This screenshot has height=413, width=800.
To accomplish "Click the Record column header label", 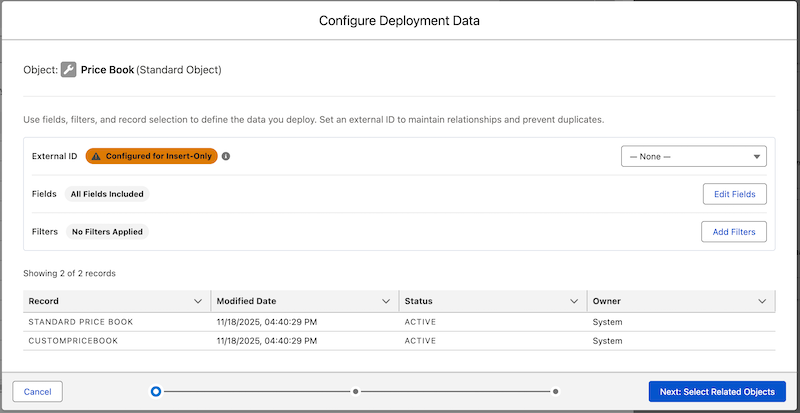I will tap(43, 301).
